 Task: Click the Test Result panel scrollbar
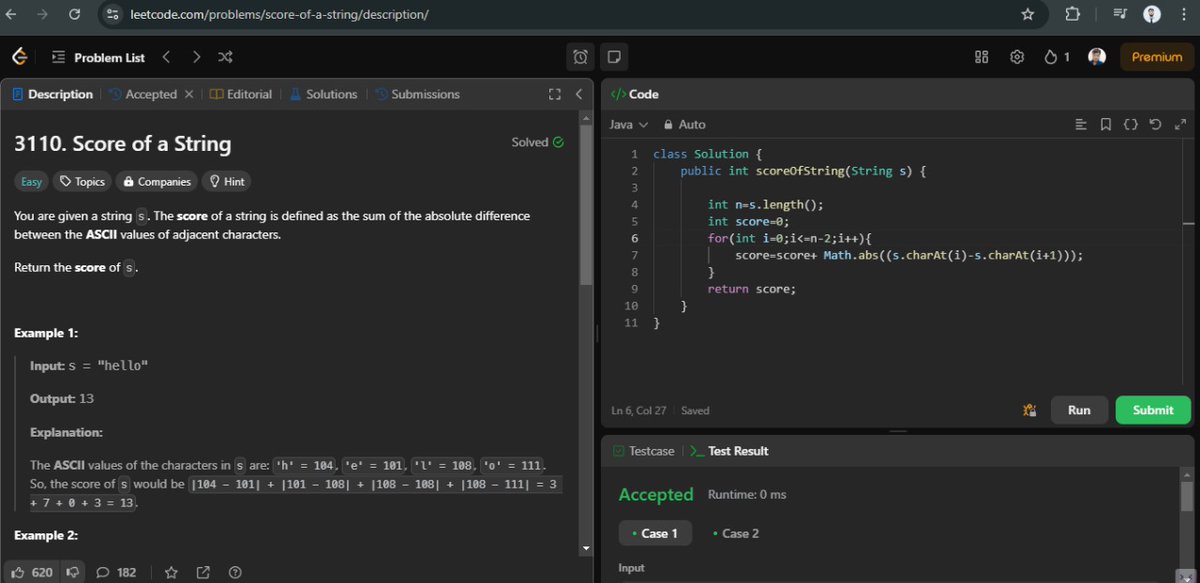point(1187,495)
